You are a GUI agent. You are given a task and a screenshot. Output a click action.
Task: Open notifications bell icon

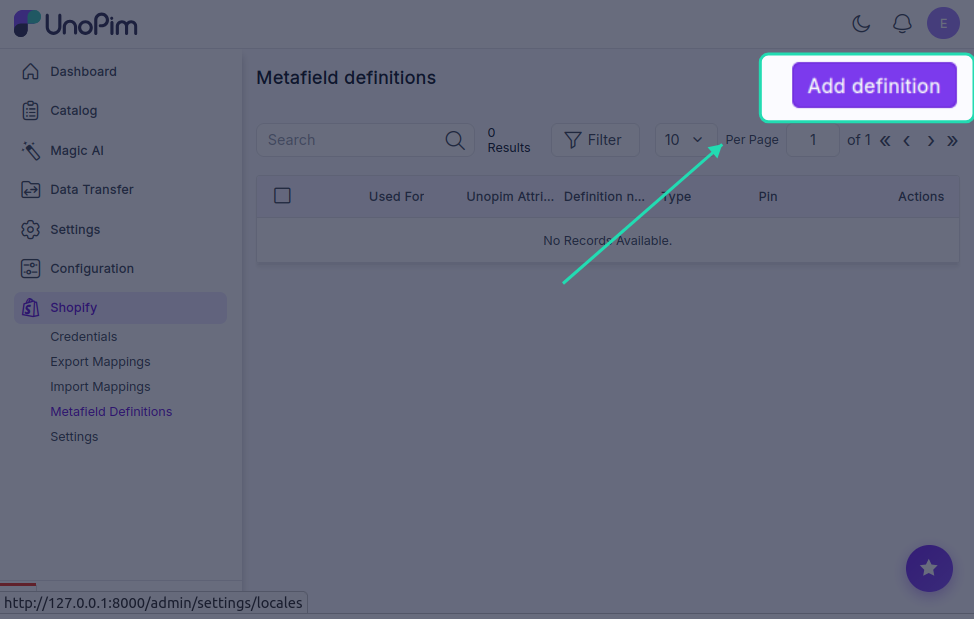click(x=902, y=24)
